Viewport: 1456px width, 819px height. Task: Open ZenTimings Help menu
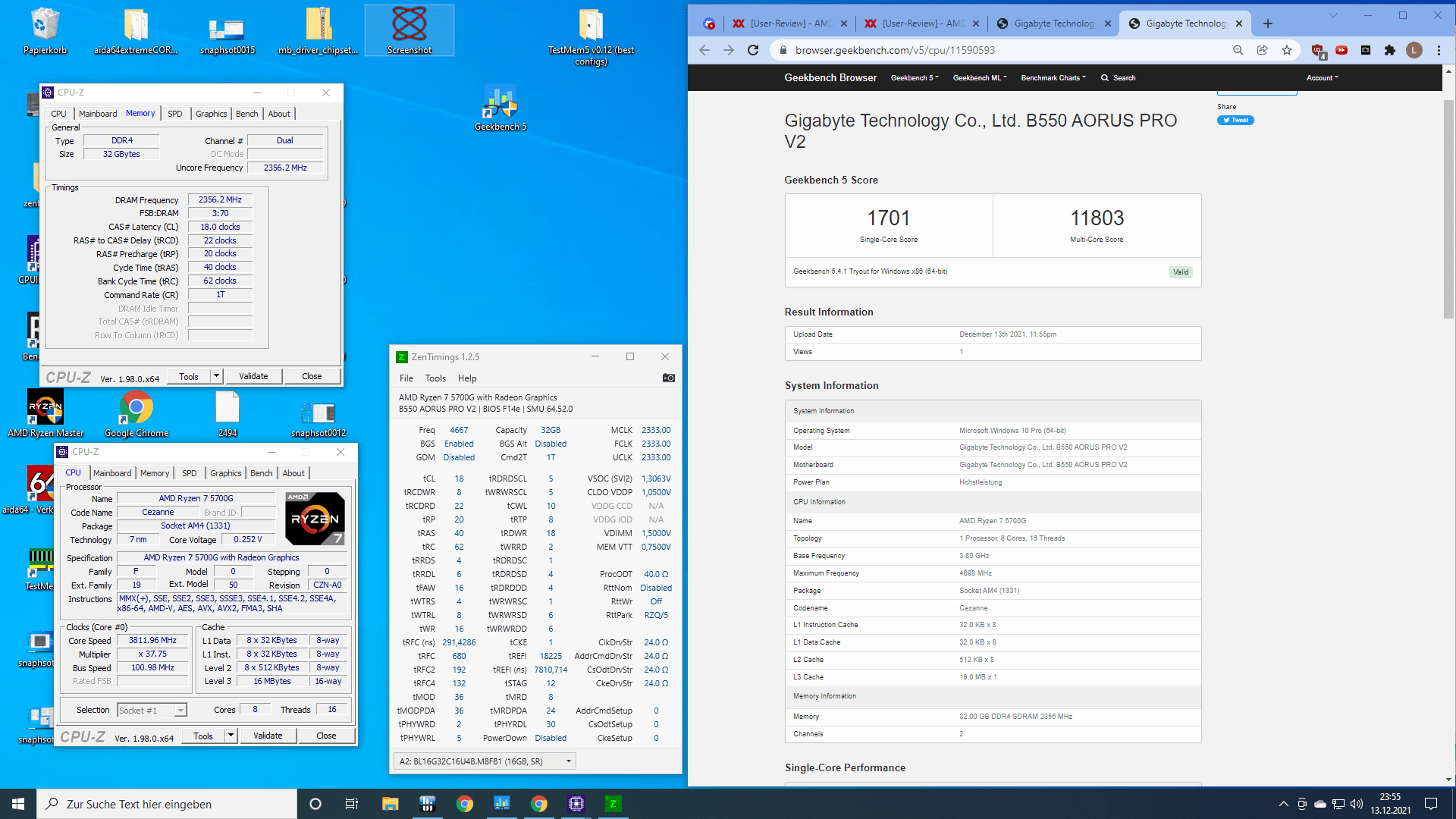tap(467, 378)
